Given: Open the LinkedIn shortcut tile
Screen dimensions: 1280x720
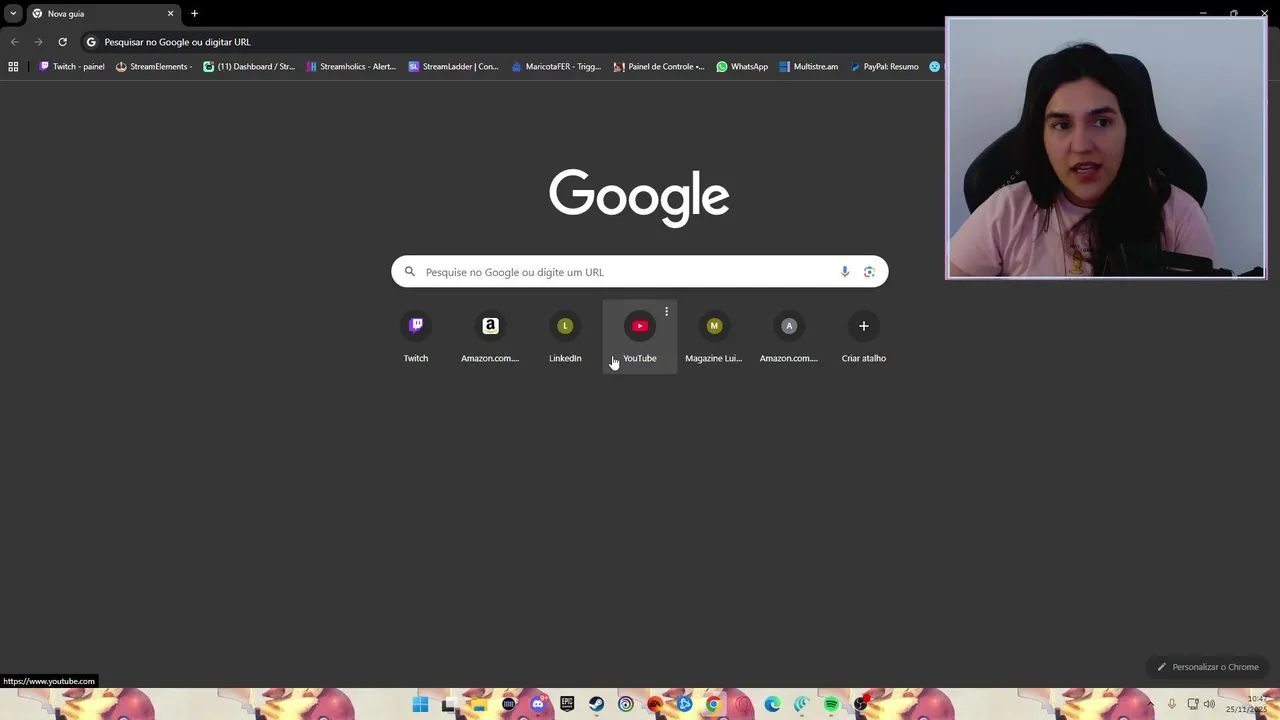Looking at the screenshot, I should pos(565,337).
